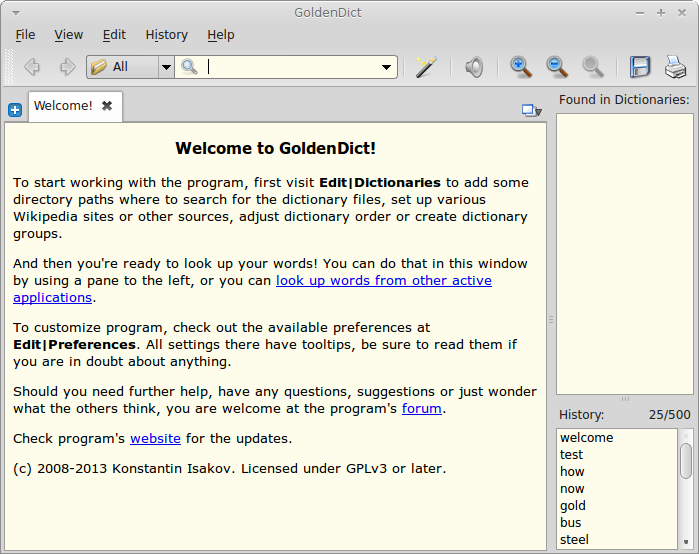Open the Help menu
699x554 pixels.
pos(221,35)
